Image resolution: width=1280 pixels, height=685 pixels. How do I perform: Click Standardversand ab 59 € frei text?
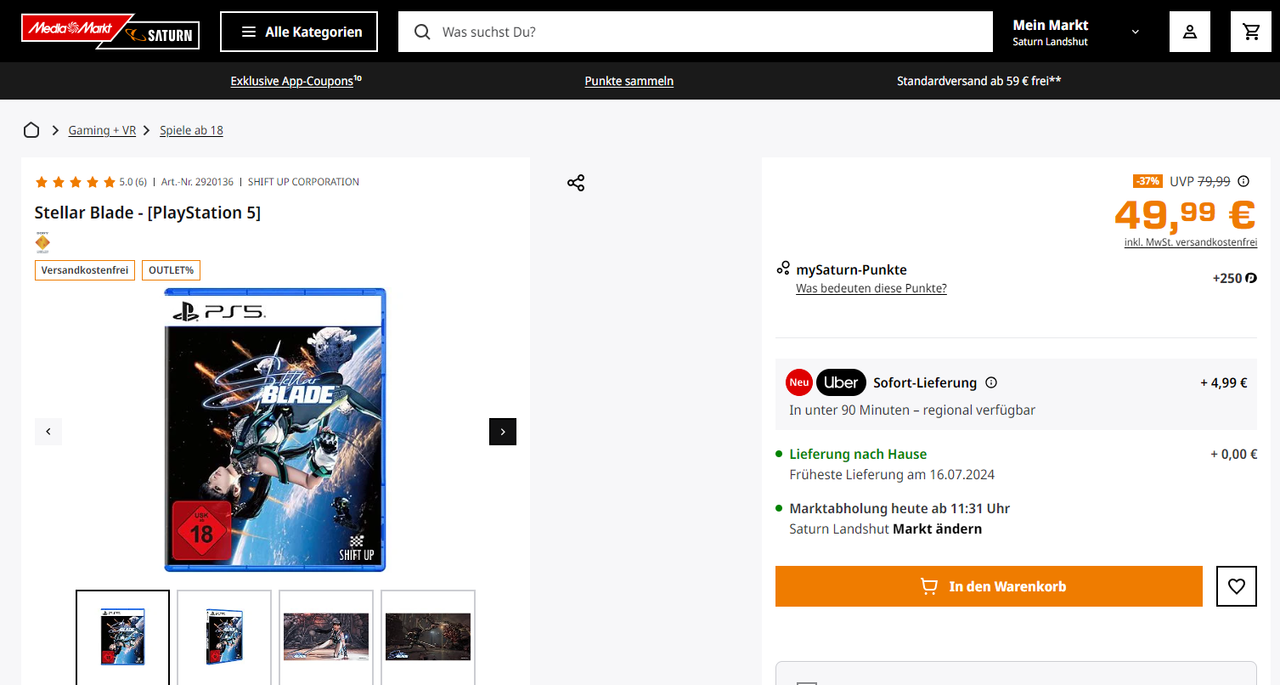[x=979, y=81]
